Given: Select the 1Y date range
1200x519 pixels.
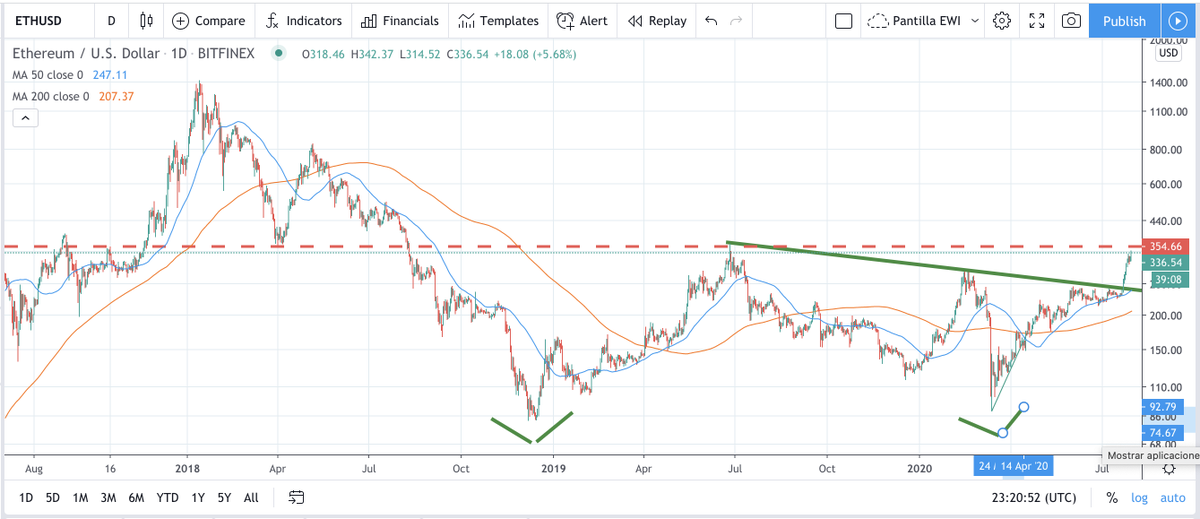Looking at the screenshot, I should tap(198, 497).
